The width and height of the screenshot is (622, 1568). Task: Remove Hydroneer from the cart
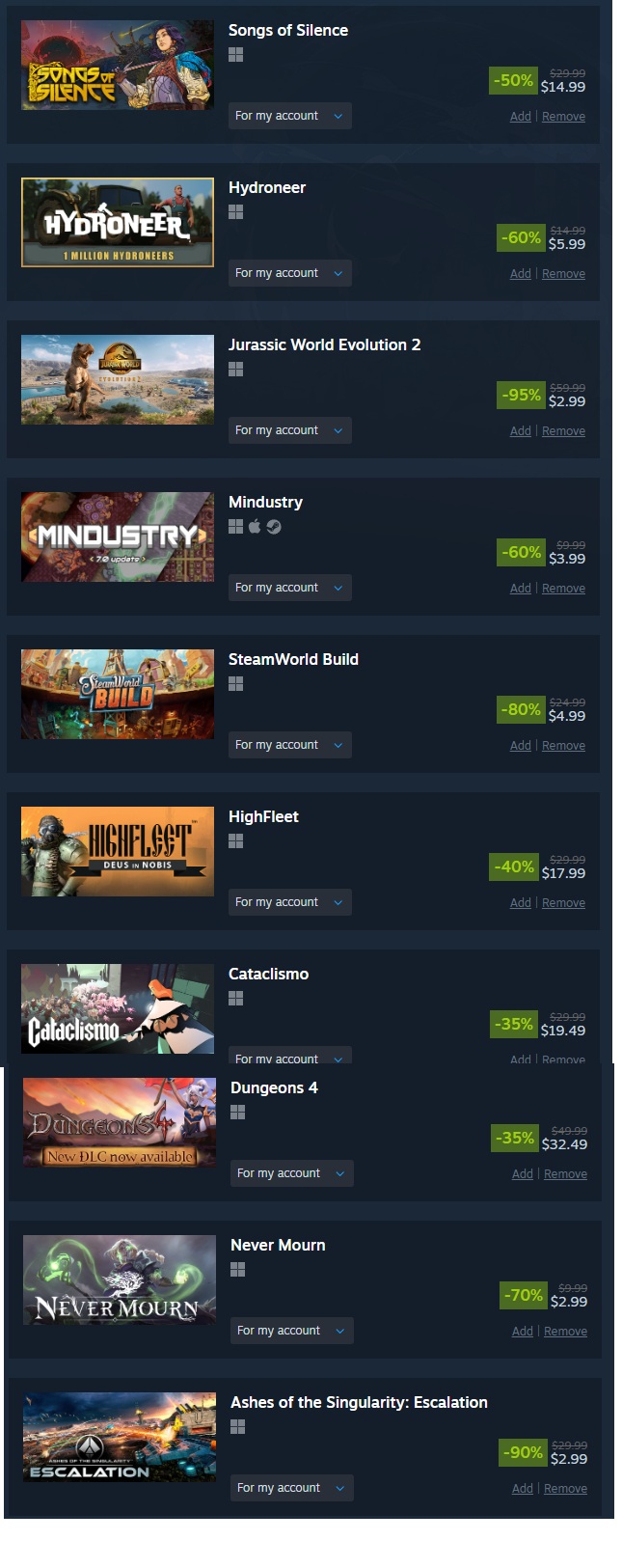point(563,274)
